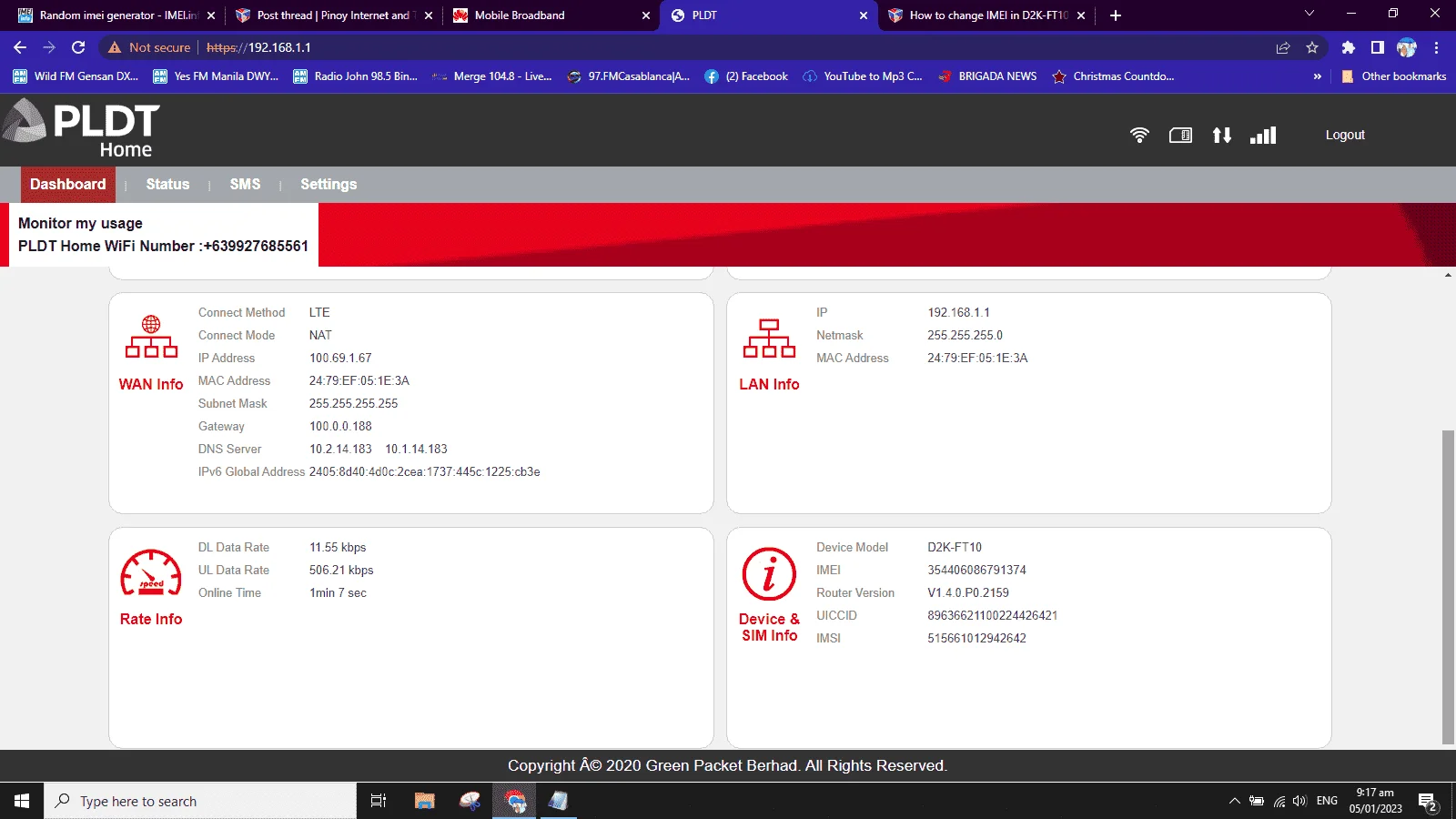Open Christmas Countdown bookmark
Screen dimensions: 1456x819
point(1113,76)
